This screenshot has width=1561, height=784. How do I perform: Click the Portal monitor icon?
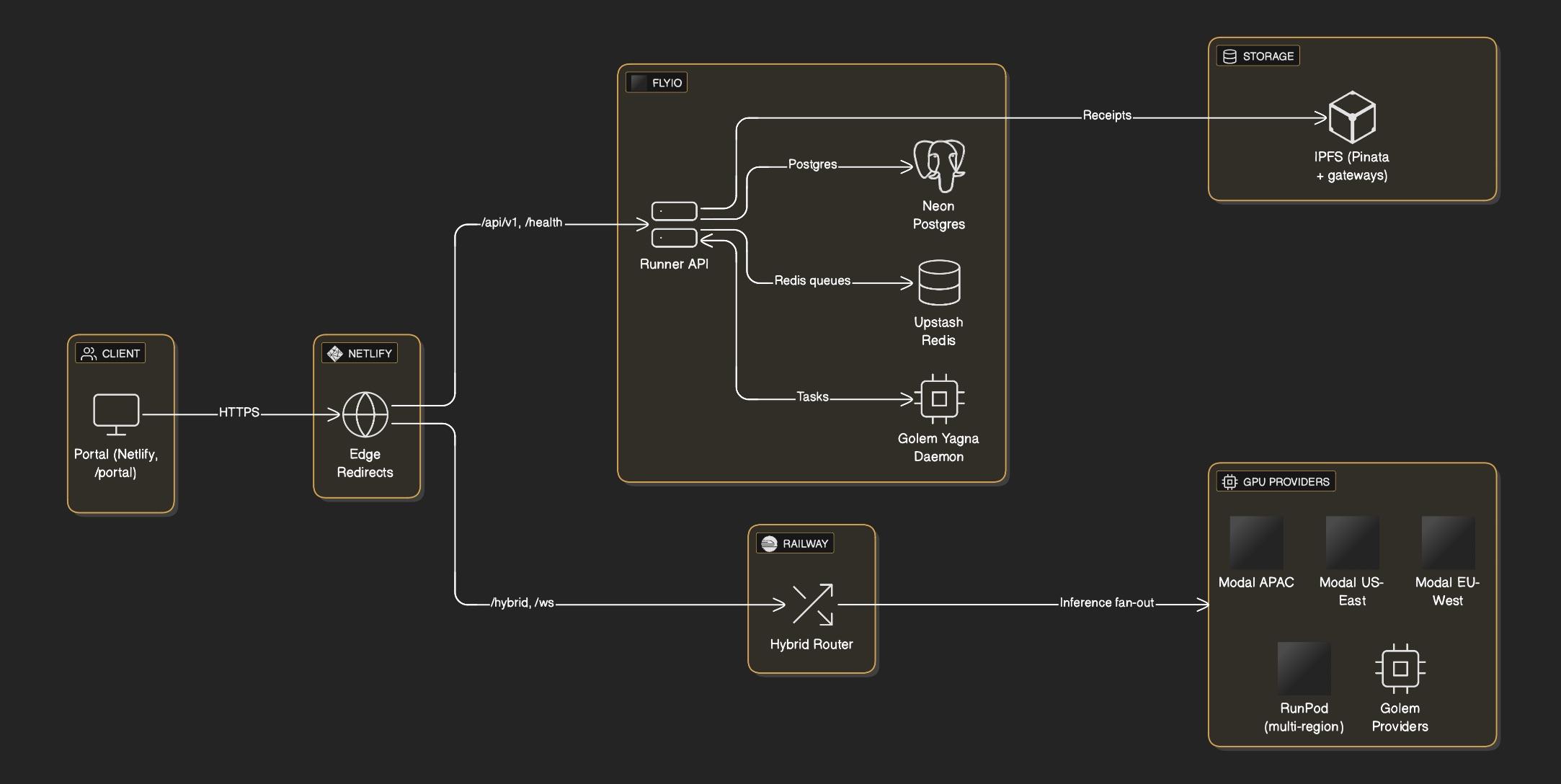coord(116,411)
